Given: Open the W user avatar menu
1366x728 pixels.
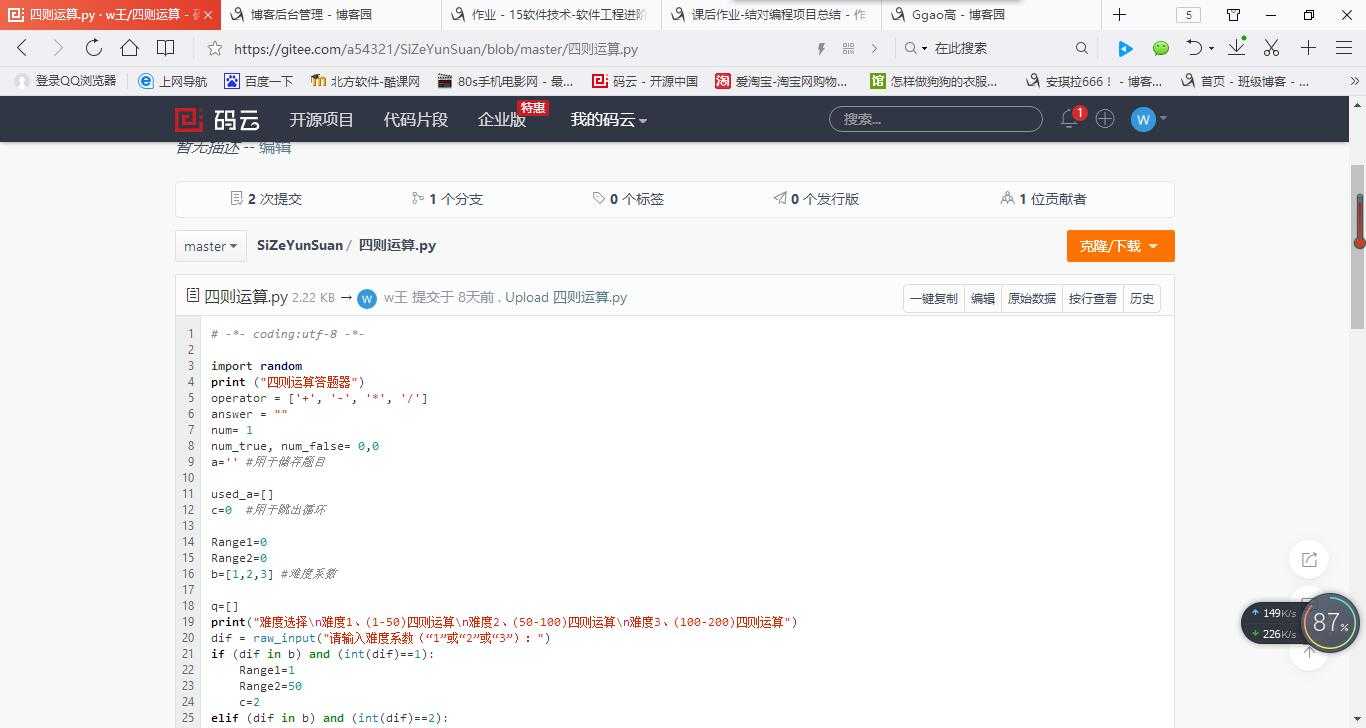Looking at the screenshot, I should coord(1148,119).
